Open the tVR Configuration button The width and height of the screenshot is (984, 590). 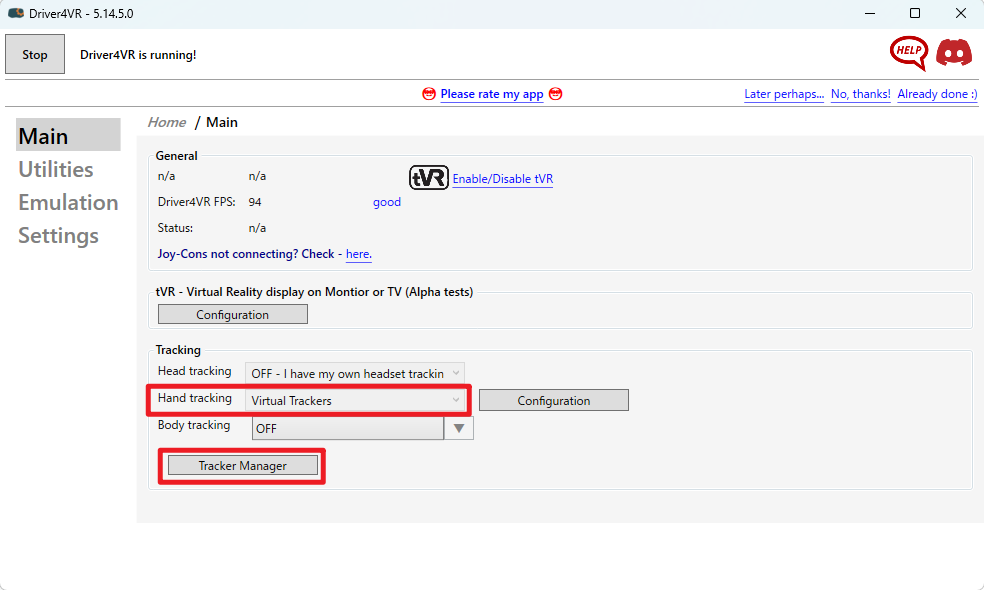click(x=233, y=314)
